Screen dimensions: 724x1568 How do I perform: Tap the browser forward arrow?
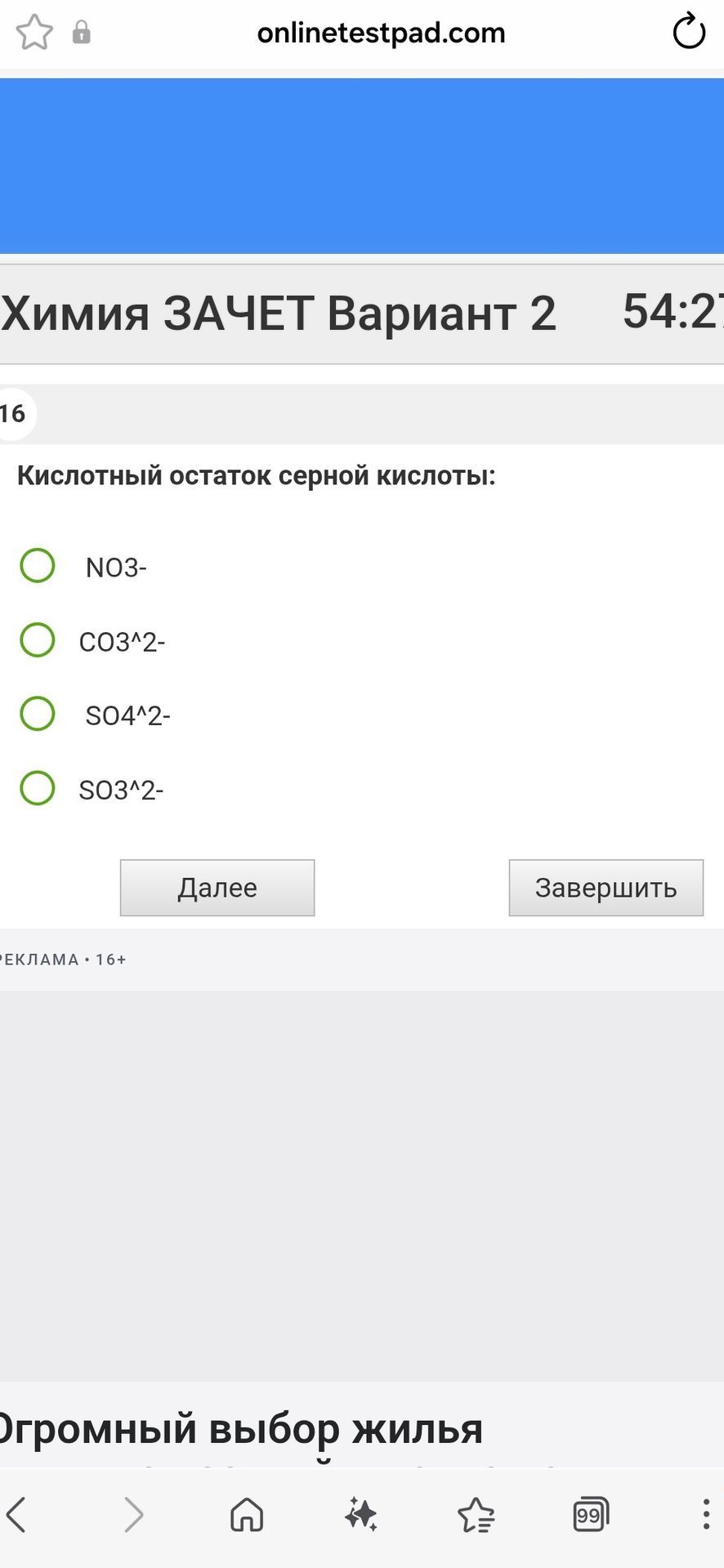[133, 1515]
